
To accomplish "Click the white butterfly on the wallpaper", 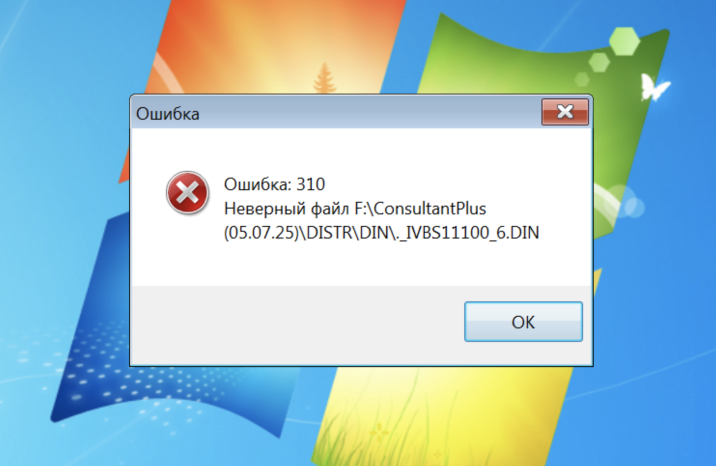I will pos(653,87).
